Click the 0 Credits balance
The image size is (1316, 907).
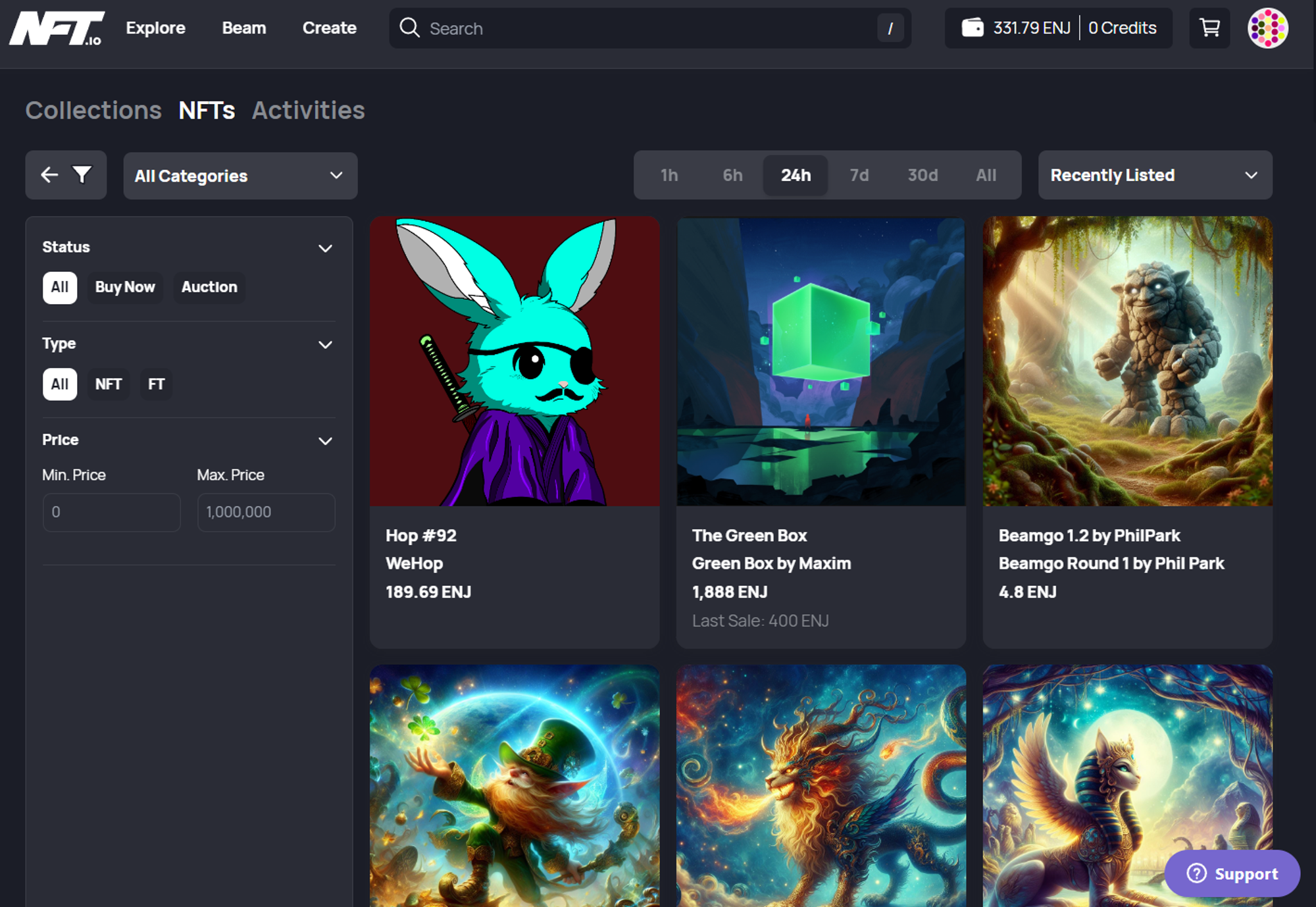[x=1123, y=28]
